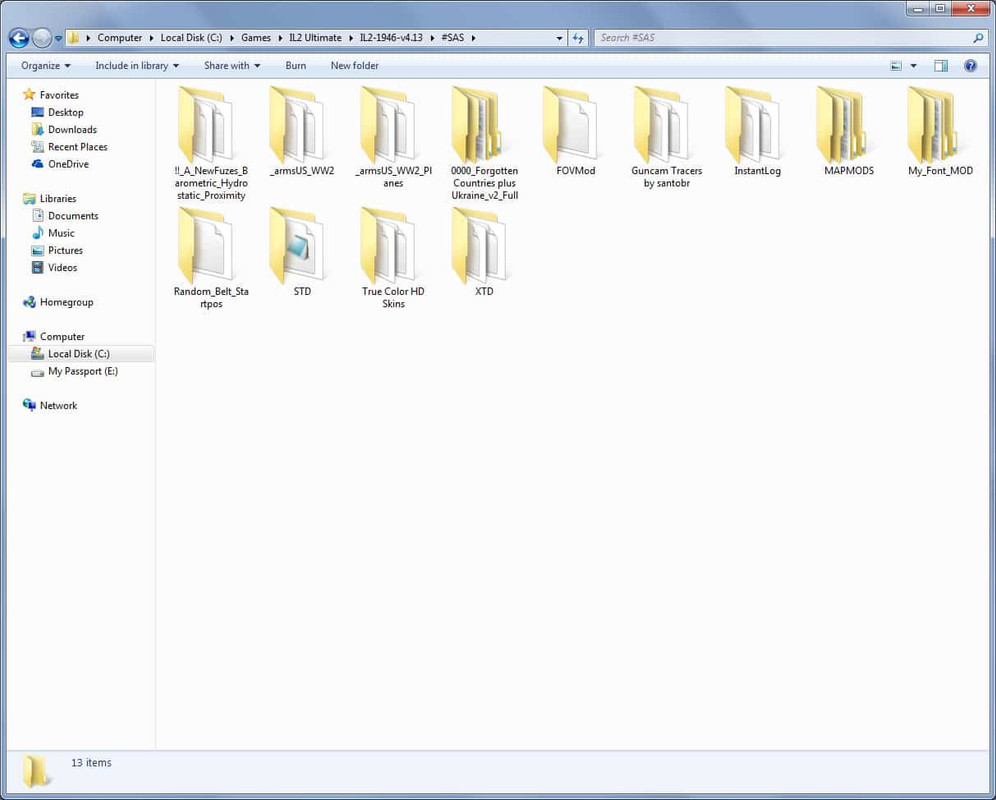Select the _armsUS_WW2 folder icon
The image size is (996, 800).
coord(297,124)
